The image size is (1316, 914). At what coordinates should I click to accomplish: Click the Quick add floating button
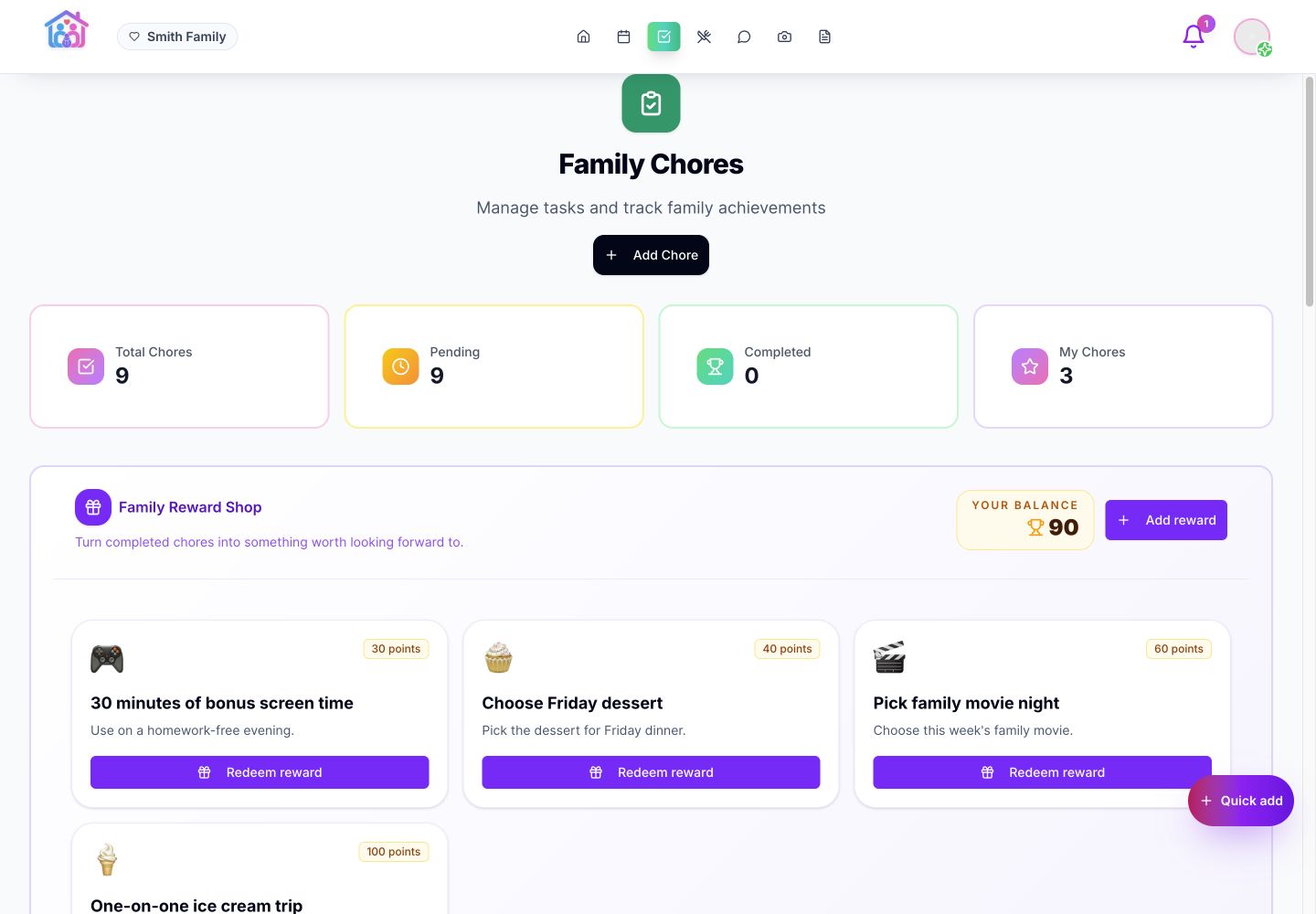[1240, 801]
